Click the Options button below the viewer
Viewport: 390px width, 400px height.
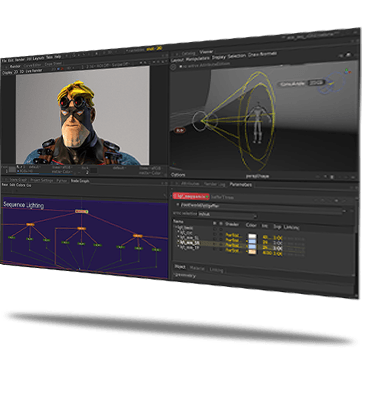coord(178,175)
